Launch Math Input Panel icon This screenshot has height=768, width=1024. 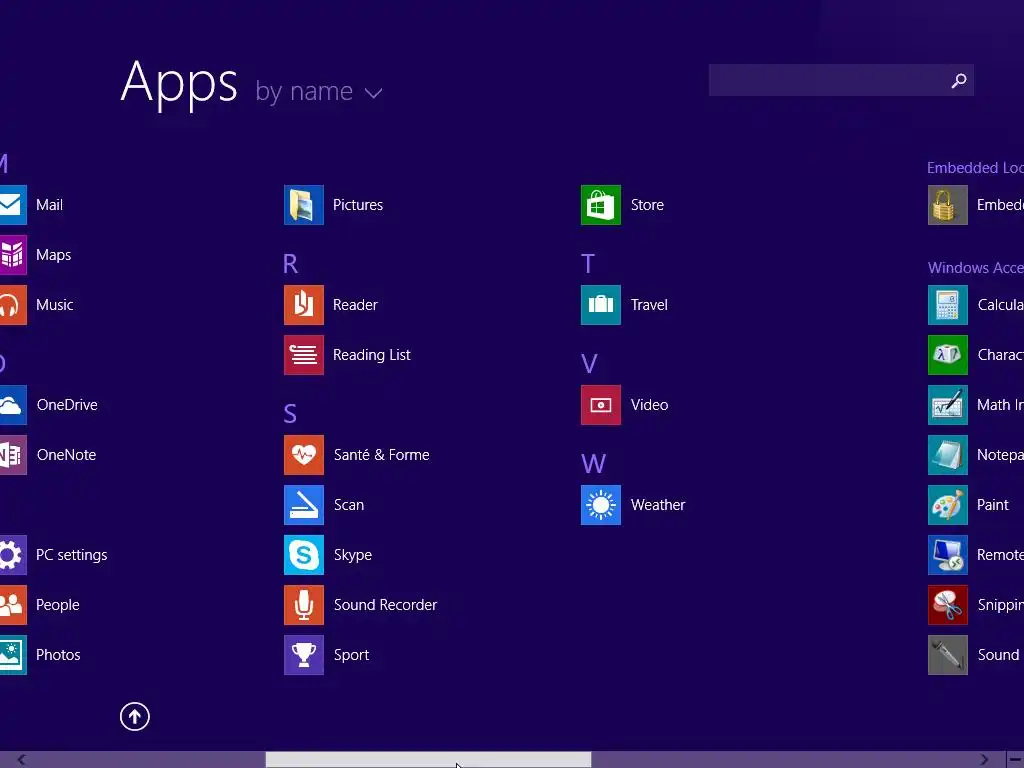coord(948,405)
